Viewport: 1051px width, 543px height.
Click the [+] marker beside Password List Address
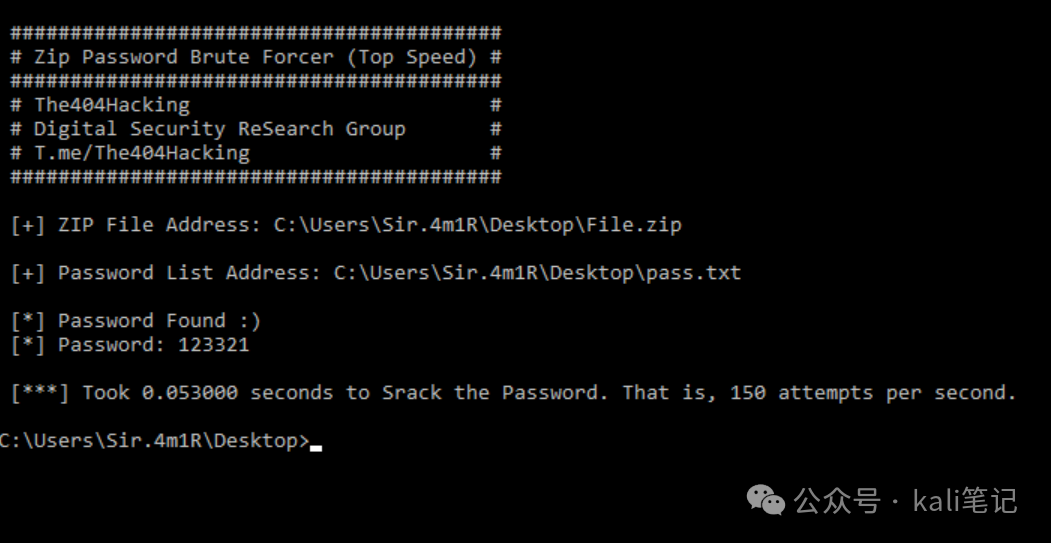(28, 273)
